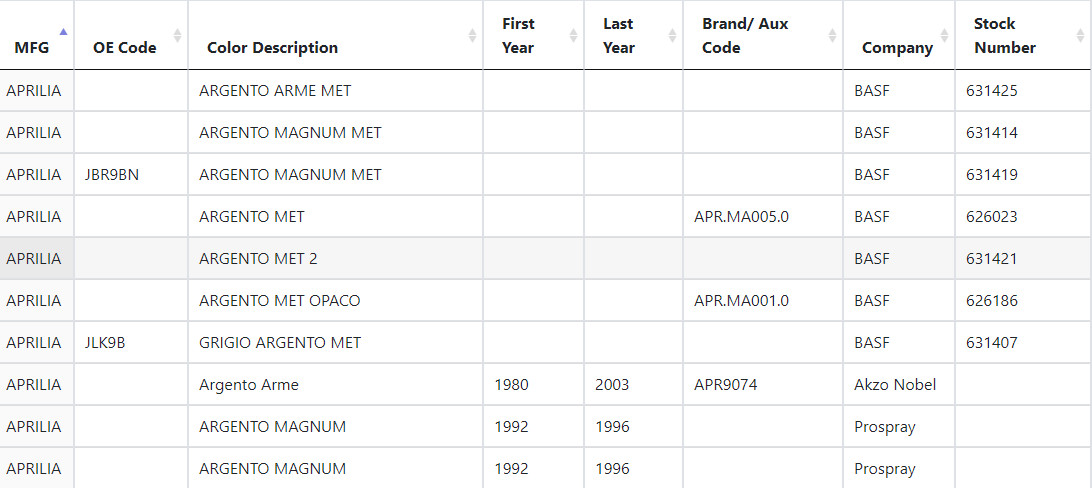Toggle the Color Description sort arrows
Viewport: 1092px width, 488px height.
[472, 36]
